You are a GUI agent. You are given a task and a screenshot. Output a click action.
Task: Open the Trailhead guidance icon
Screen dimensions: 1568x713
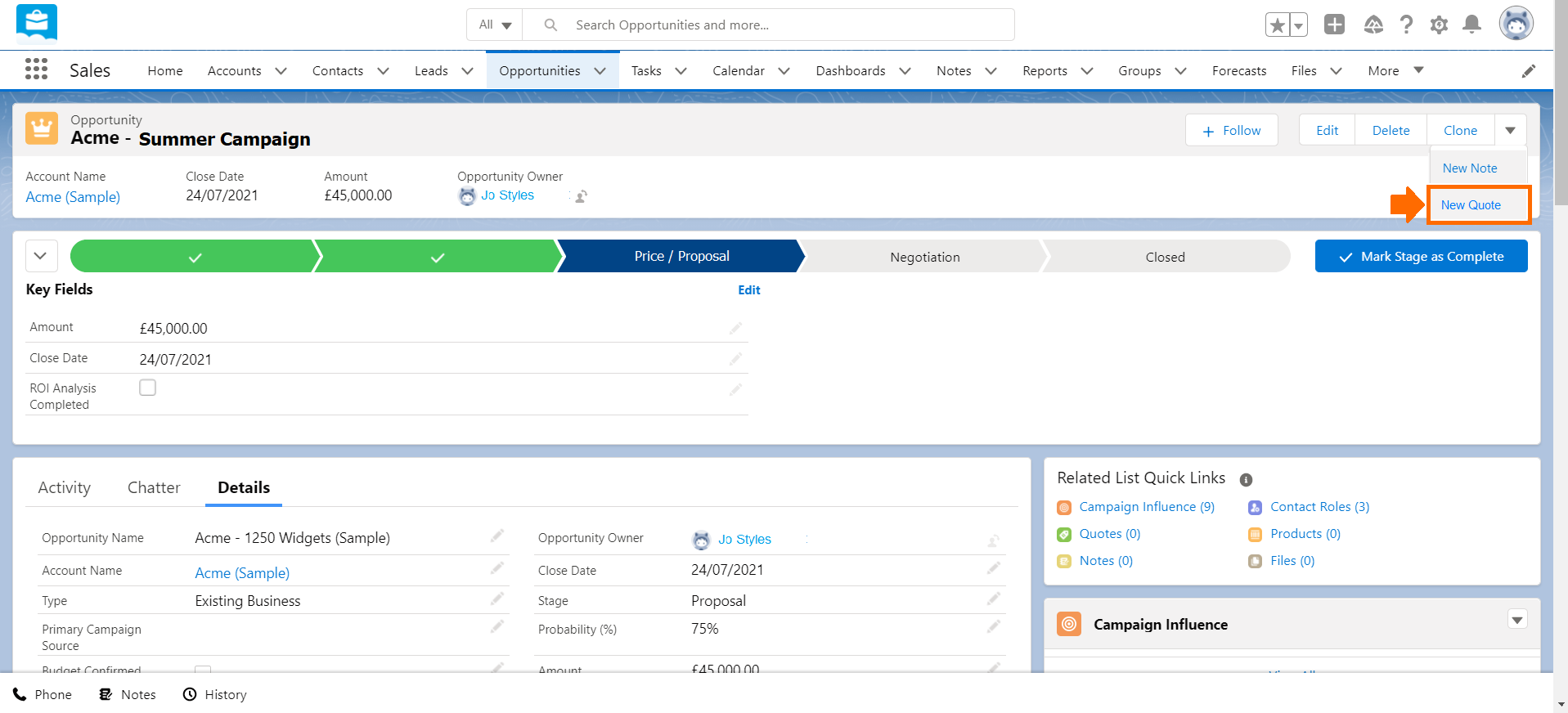1373,25
